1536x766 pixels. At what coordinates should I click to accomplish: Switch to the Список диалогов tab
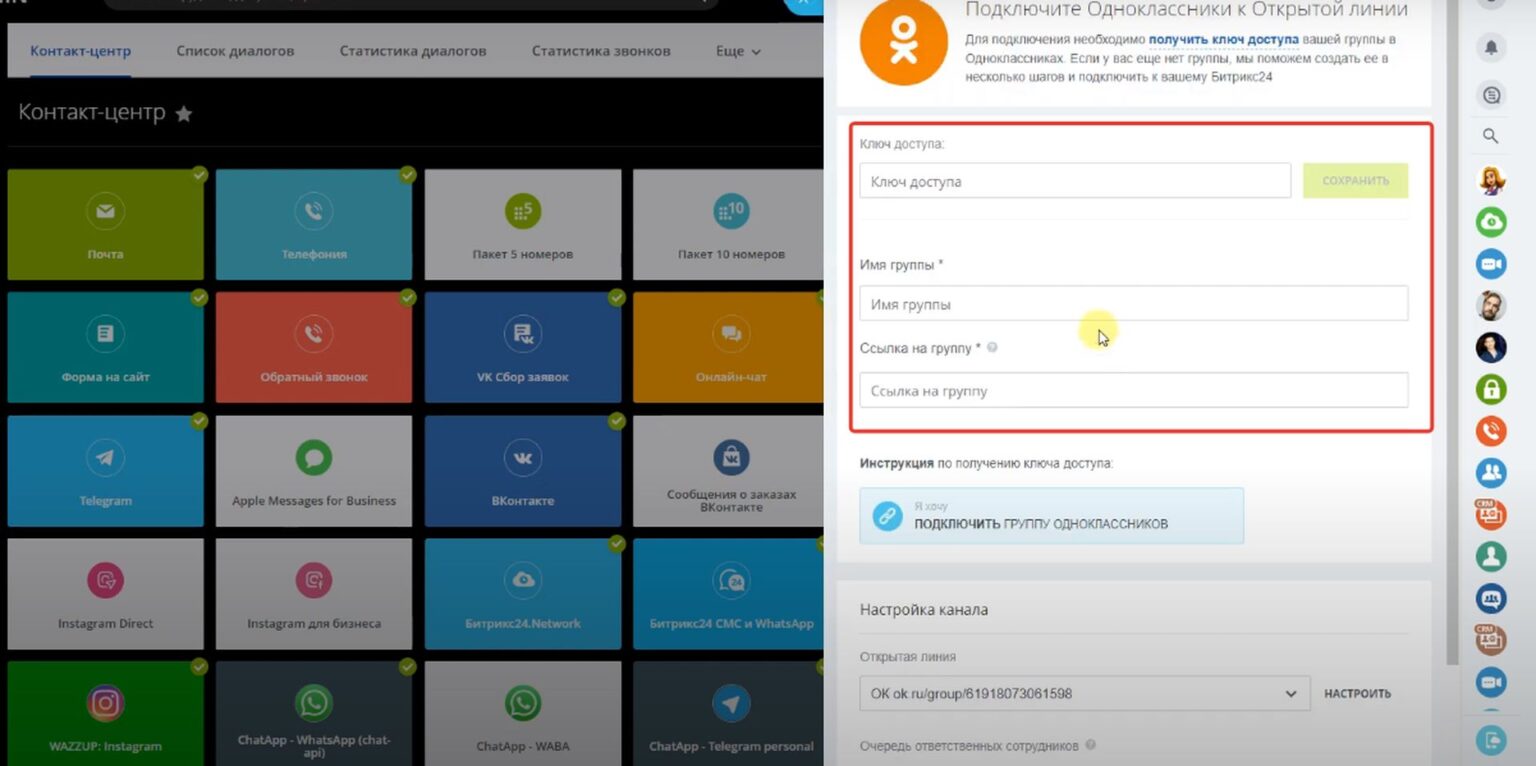pyautogui.click(x=235, y=51)
